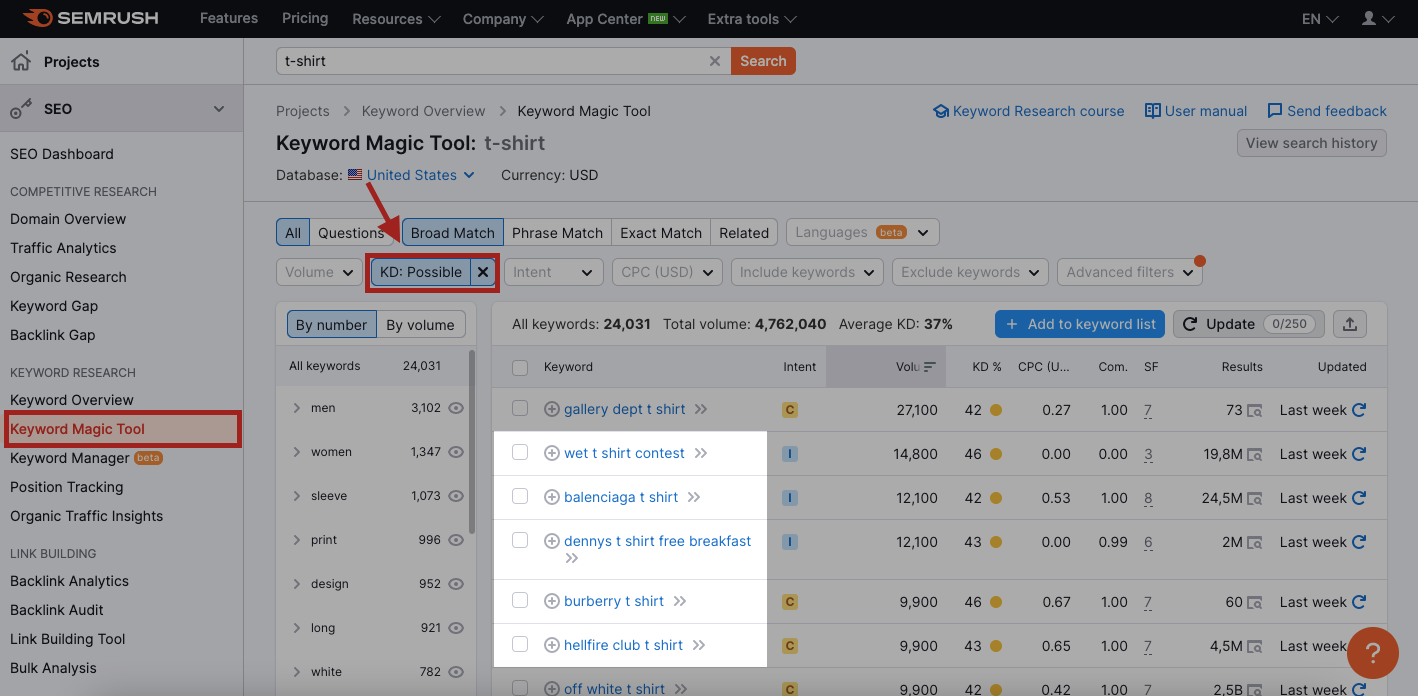Select the Questions tab
1418x696 pixels.
[351, 233]
